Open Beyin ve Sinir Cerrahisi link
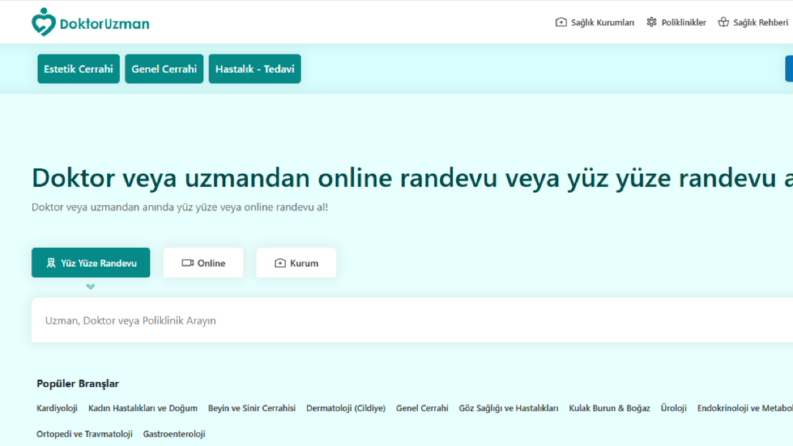Viewport: 793px width, 446px height. (x=251, y=408)
